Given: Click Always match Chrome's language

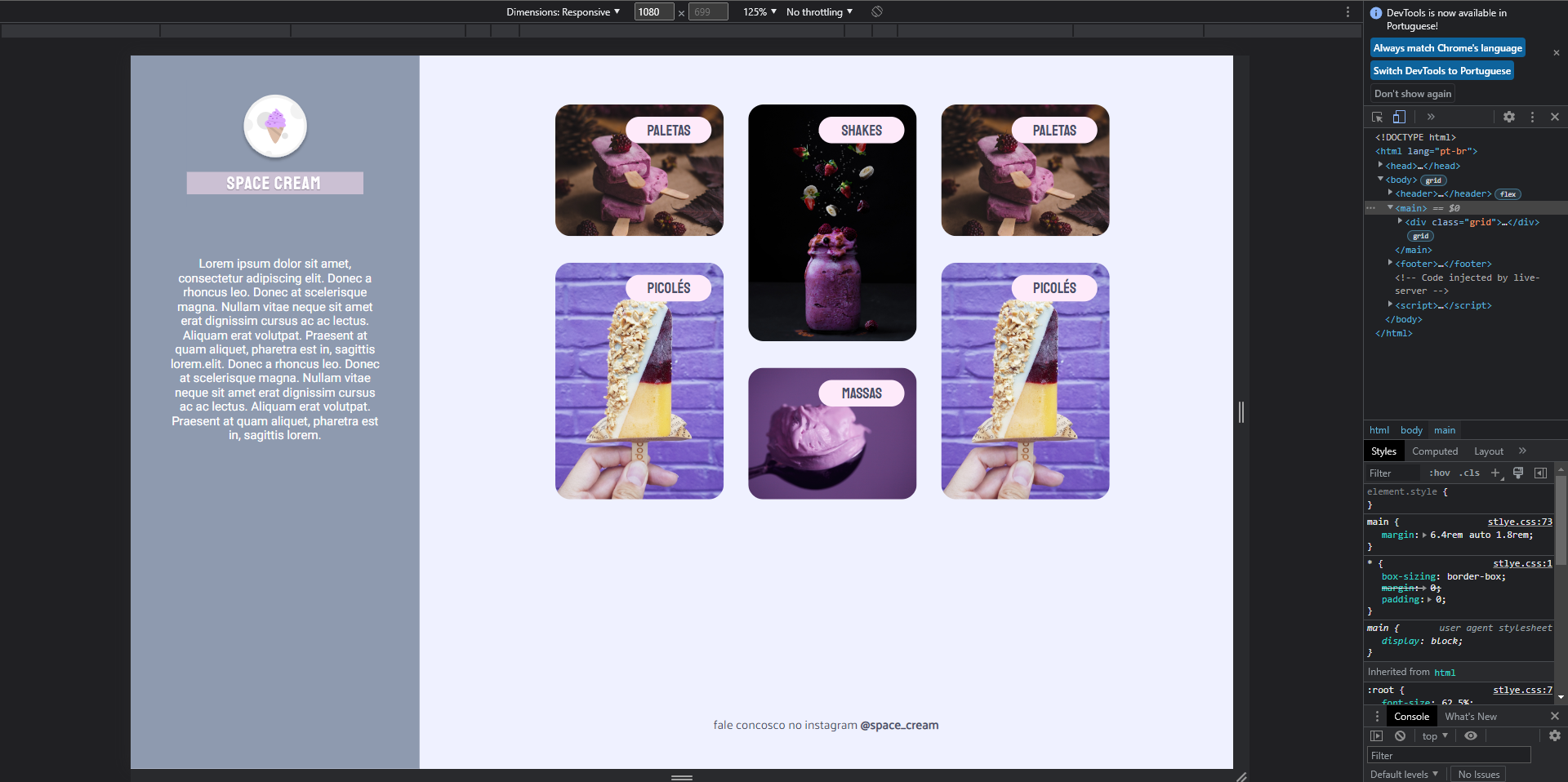Looking at the screenshot, I should (1447, 48).
